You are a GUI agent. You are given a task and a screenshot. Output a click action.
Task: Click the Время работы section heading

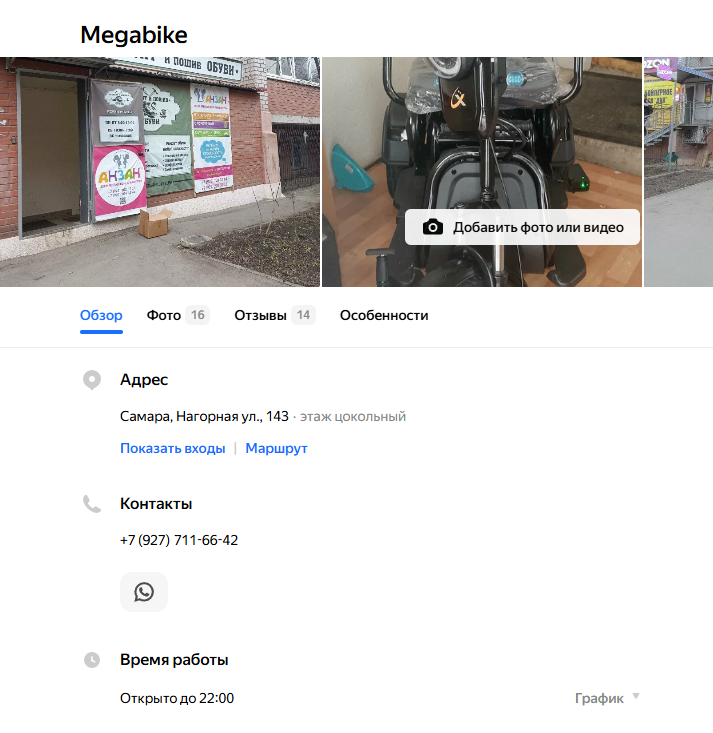tap(174, 660)
